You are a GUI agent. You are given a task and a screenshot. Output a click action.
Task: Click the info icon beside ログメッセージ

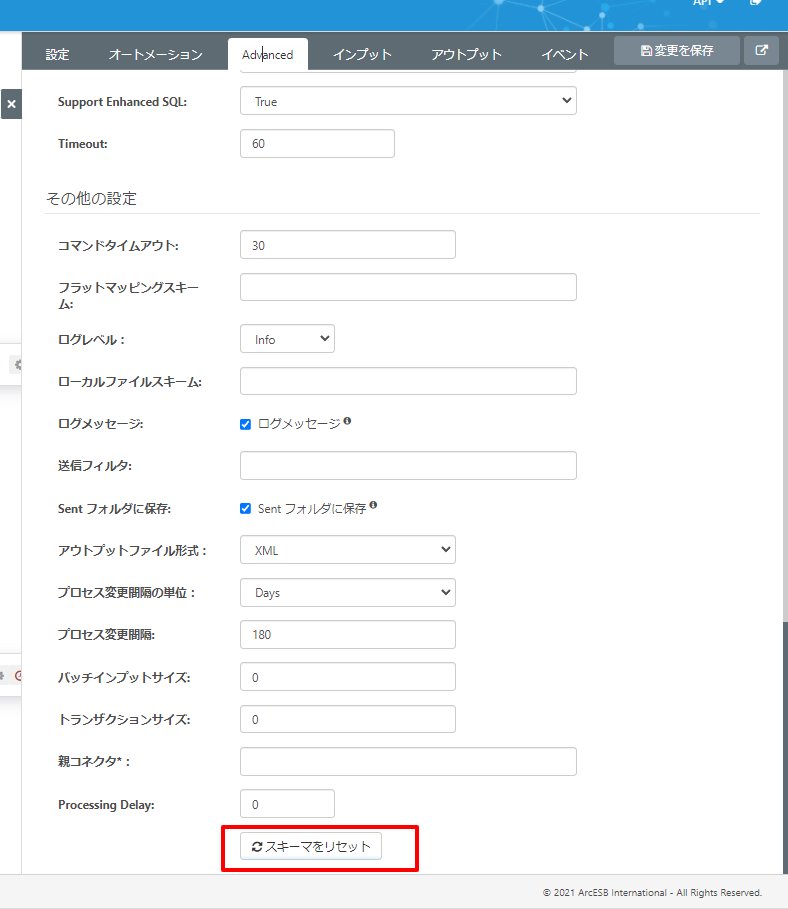coord(346,421)
